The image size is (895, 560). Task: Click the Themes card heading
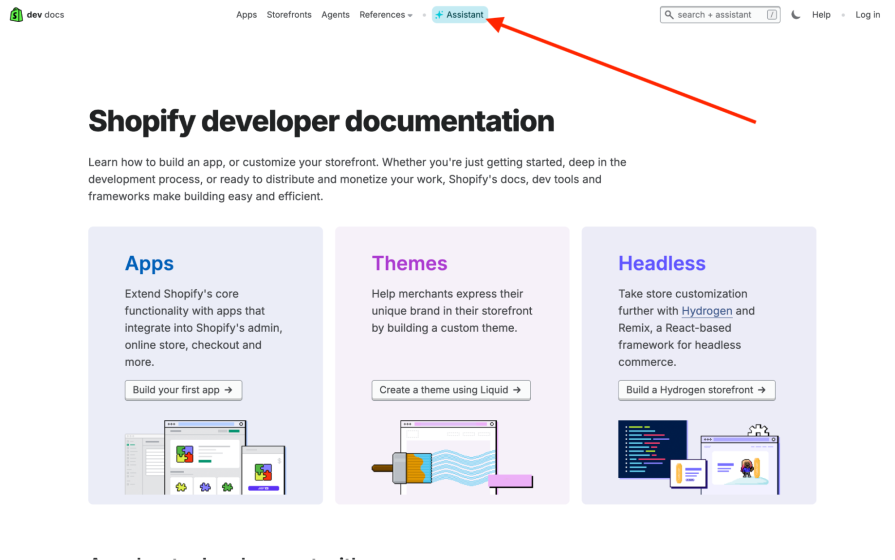409,264
